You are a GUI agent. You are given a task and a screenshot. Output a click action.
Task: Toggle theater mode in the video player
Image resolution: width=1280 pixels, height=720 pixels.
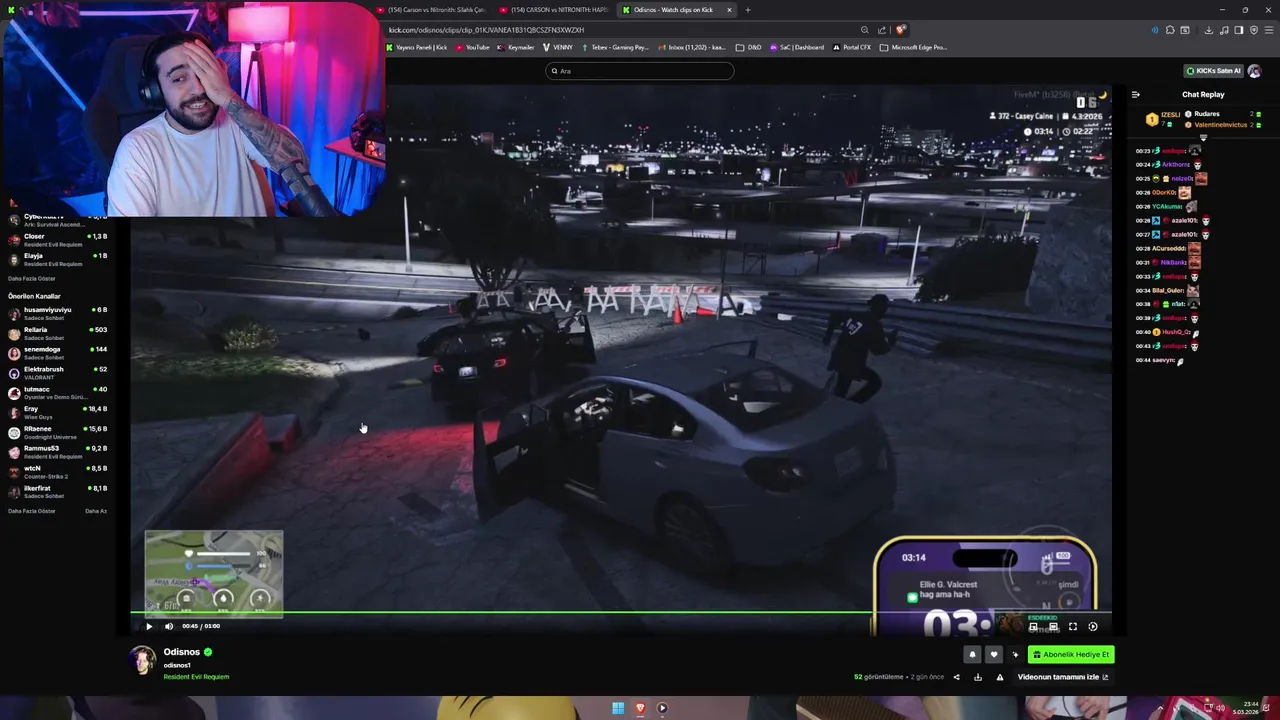[x=1053, y=627]
